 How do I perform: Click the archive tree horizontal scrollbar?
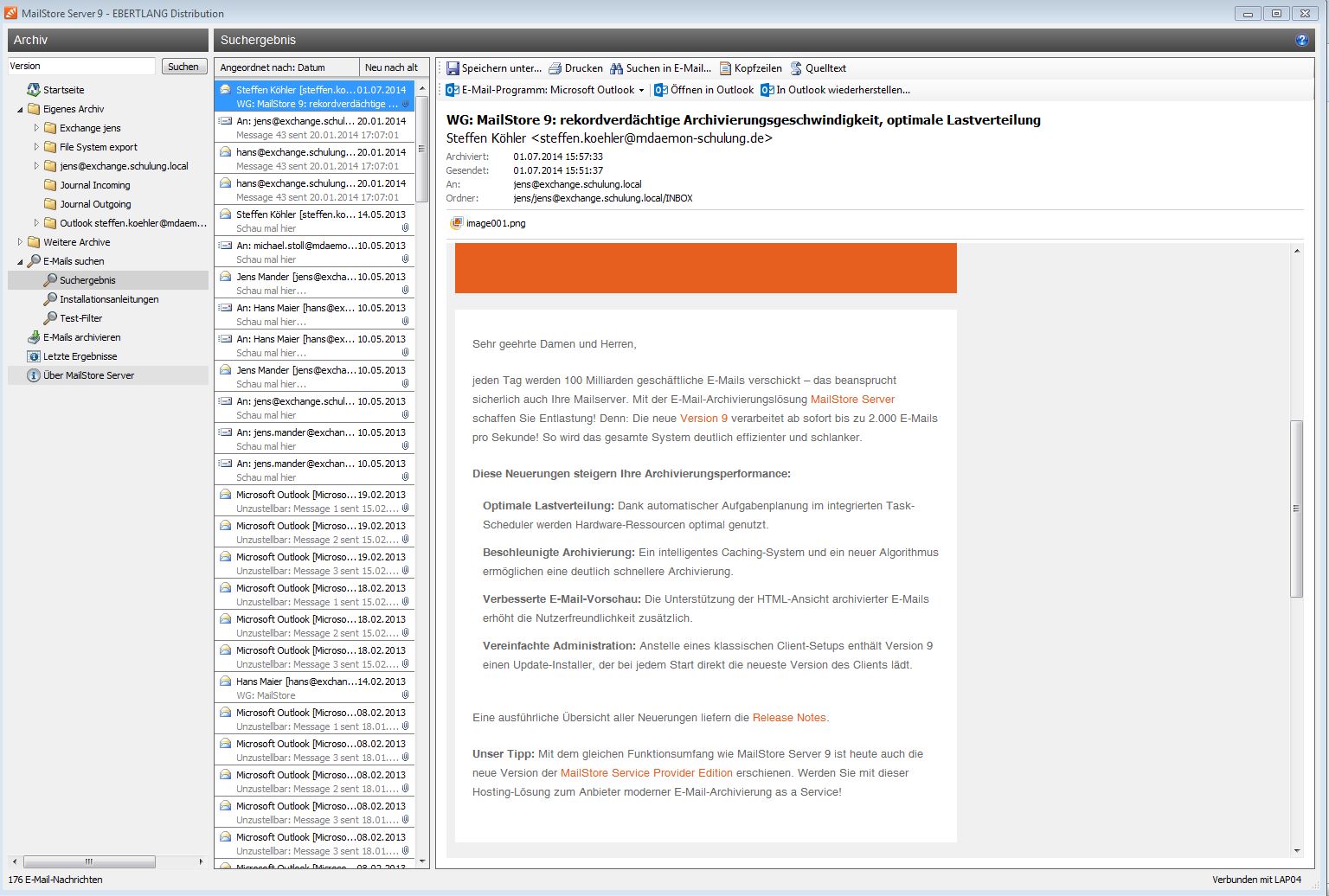click(89, 861)
